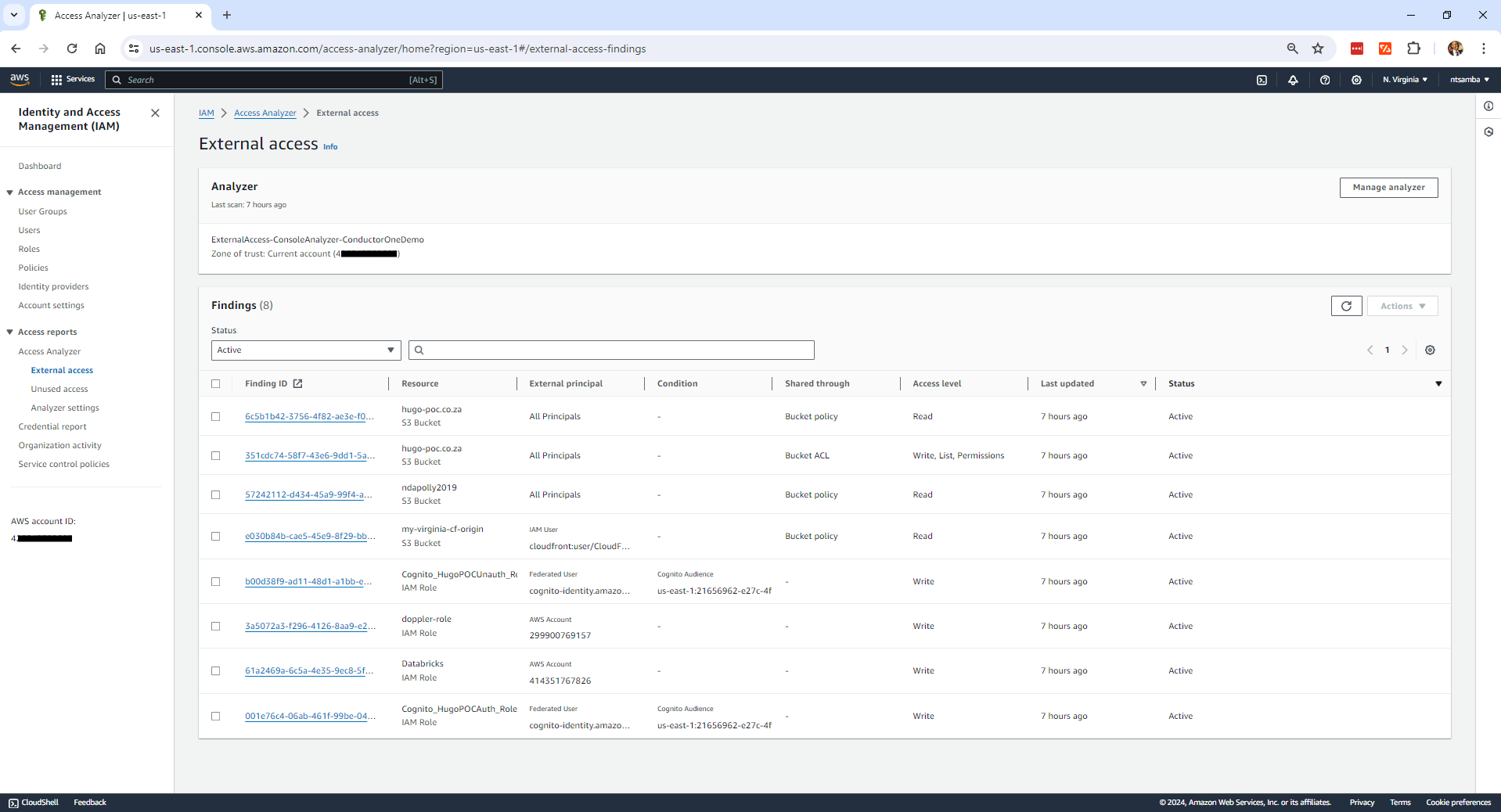Screen dimensions: 1501x812
Task: Expand the Actions dropdown
Action: 1402,306
